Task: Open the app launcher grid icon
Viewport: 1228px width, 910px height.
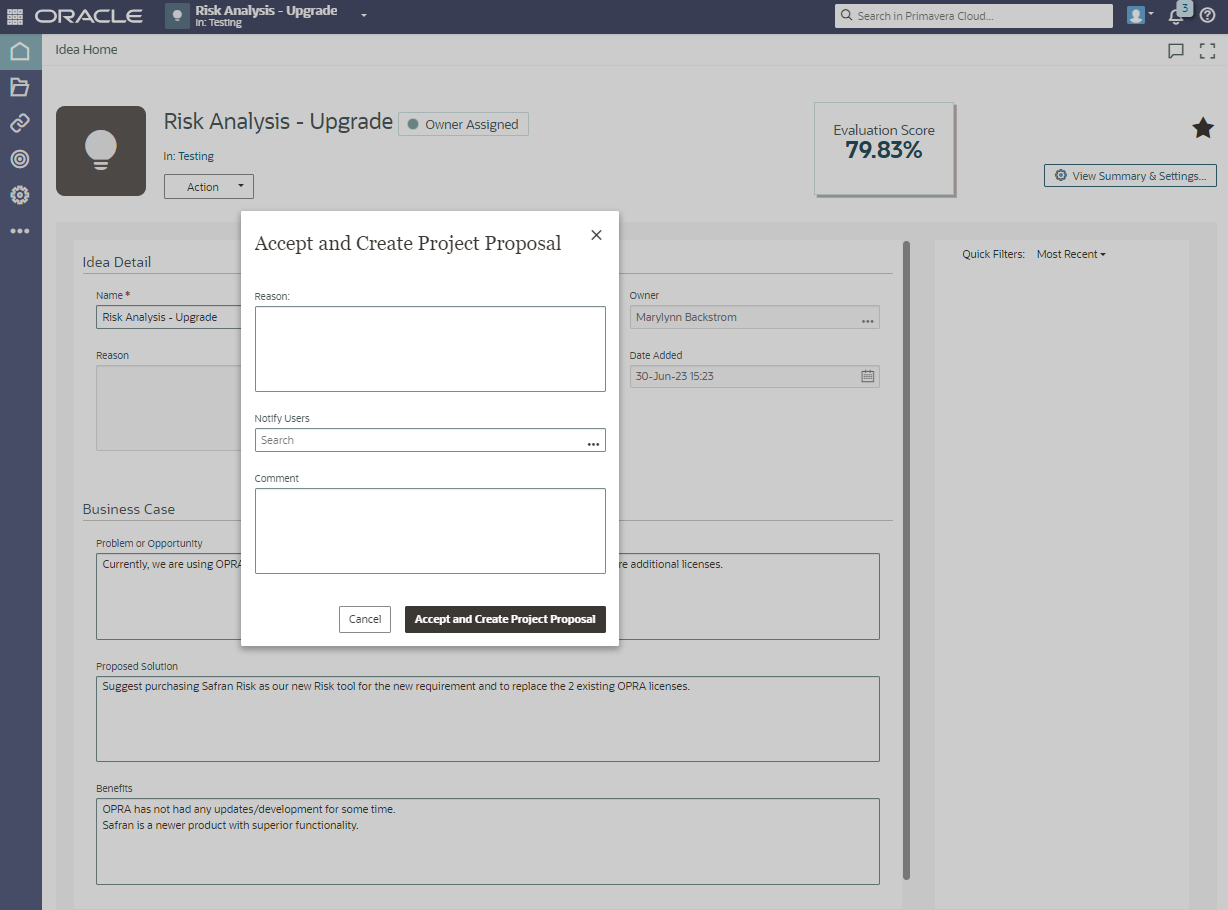Action: pos(16,16)
